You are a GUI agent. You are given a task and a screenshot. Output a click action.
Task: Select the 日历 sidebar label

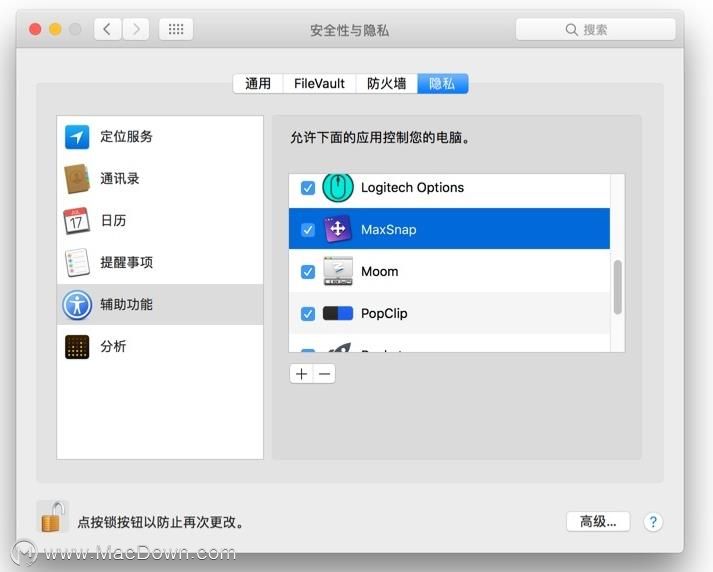click(x=113, y=221)
